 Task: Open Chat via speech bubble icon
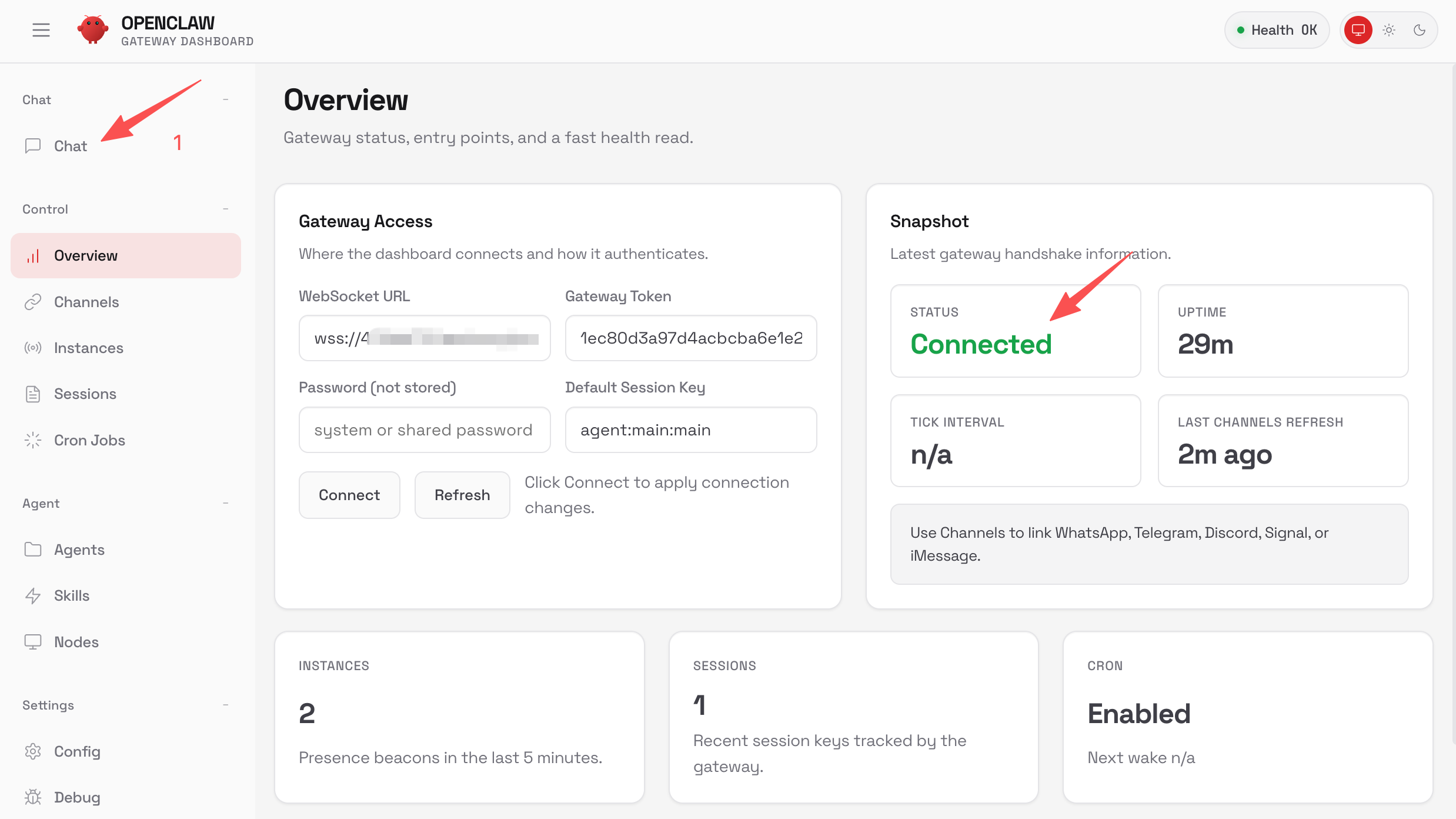pyautogui.click(x=33, y=146)
